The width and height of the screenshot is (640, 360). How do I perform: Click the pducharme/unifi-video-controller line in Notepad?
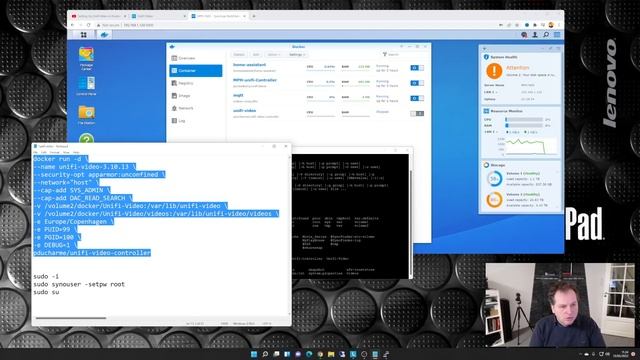pos(92,253)
